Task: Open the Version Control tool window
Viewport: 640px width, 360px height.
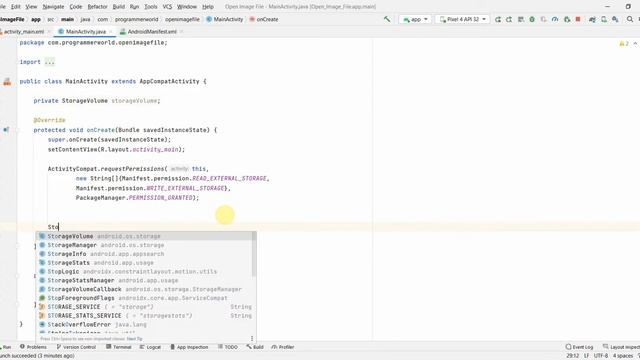Action: pos(76,347)
